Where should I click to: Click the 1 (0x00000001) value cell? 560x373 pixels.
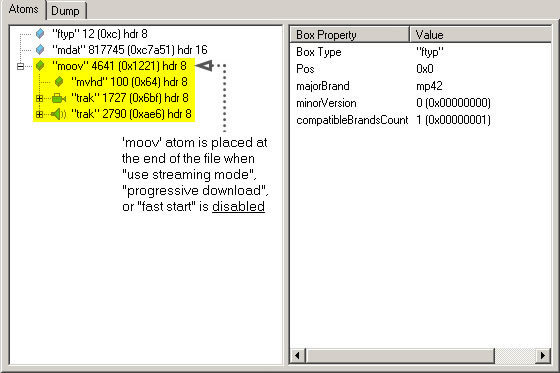(453, 120)
